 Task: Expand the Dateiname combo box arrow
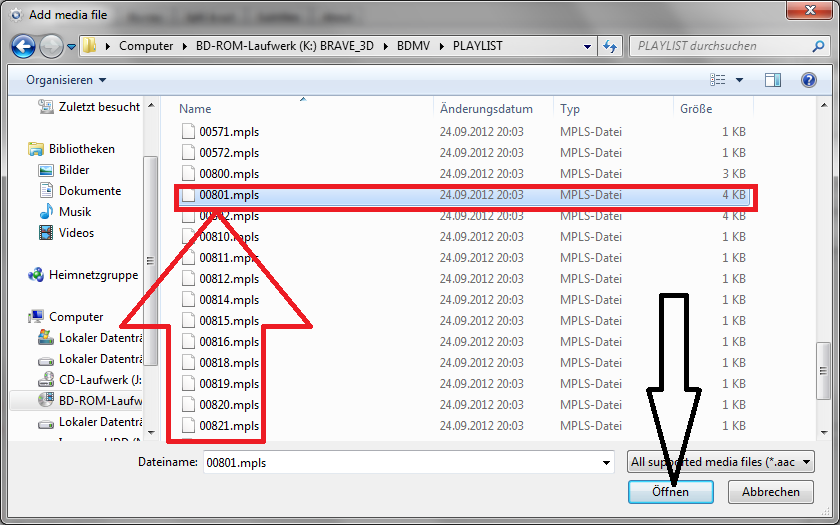pos(606,463)
